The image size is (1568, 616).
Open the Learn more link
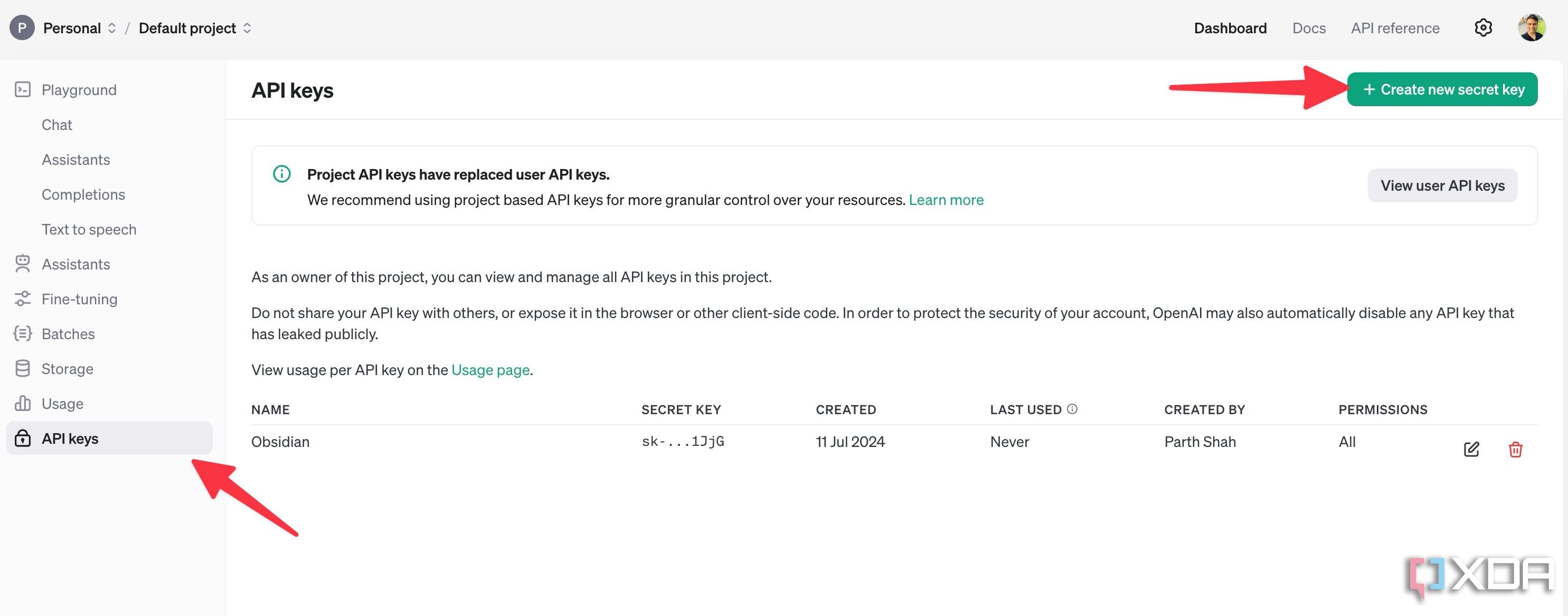click(x=946, y=200)
